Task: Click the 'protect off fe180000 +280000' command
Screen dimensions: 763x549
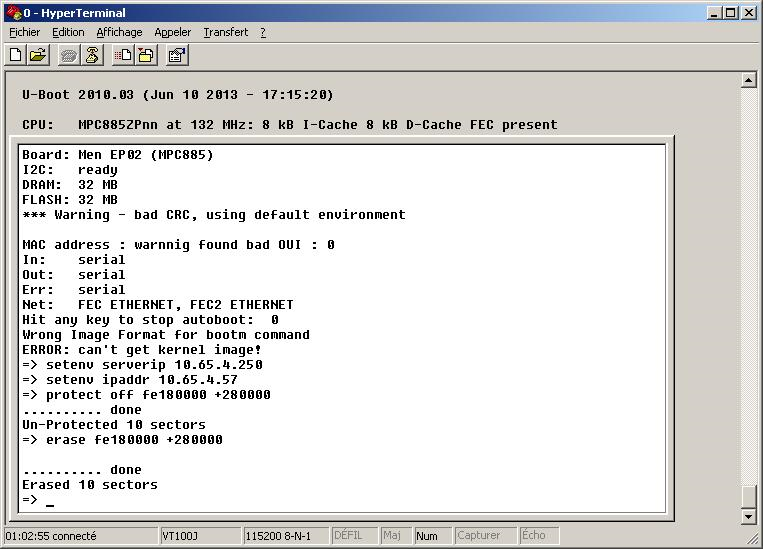Action: (146, 395)
